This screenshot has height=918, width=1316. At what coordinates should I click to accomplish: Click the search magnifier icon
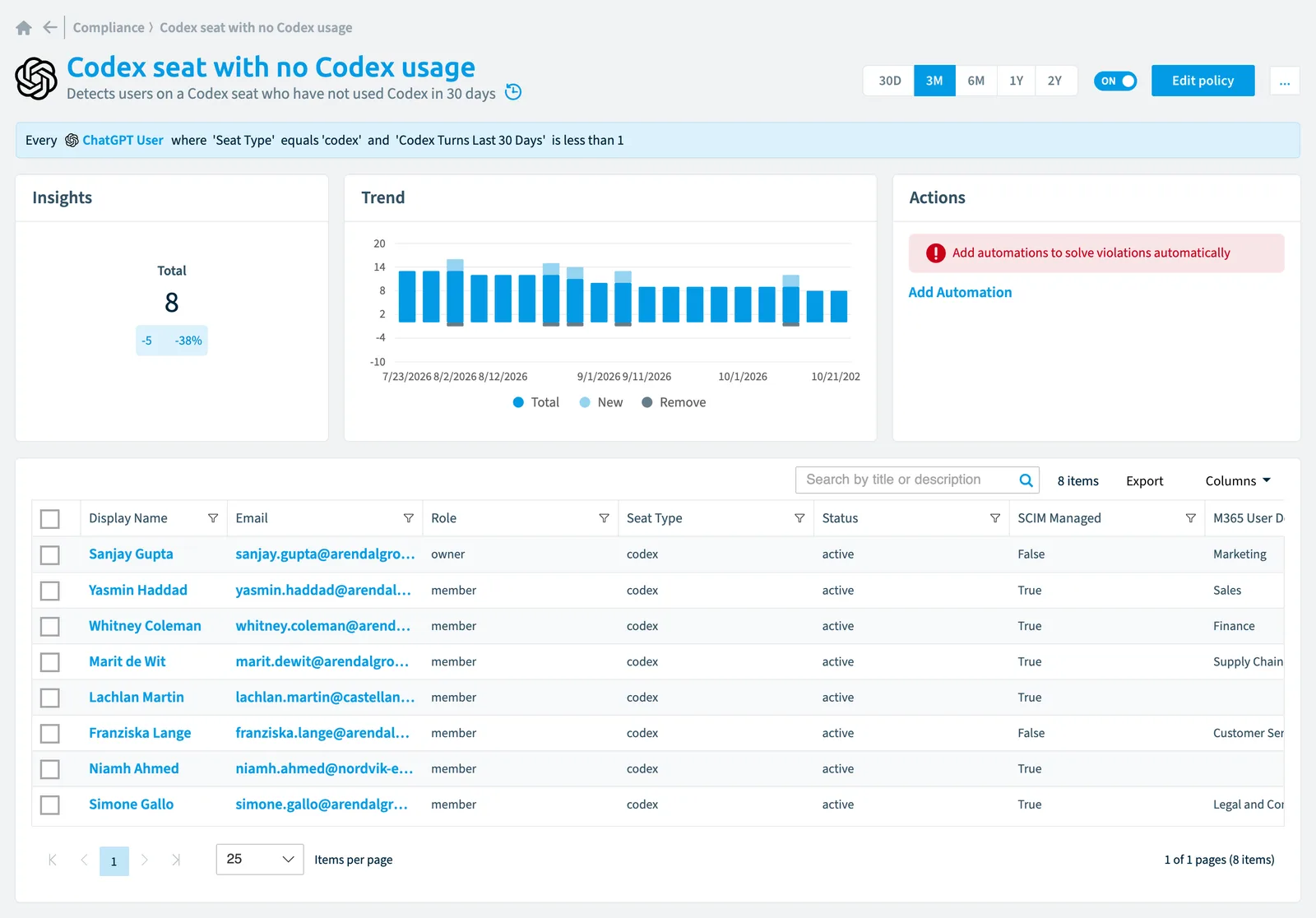coord(1026,480)
